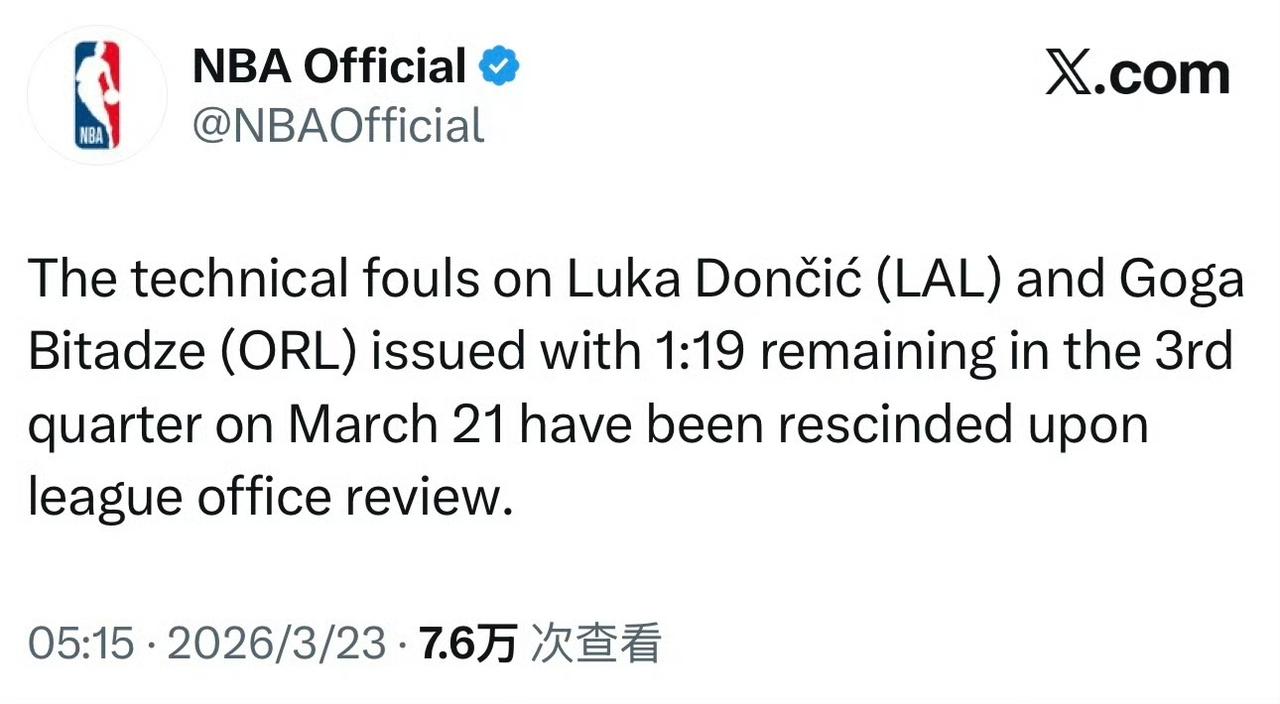Open the 7.6万 views count
Image resolution: width=1280 pixels, height=704 pixels.
(x=466, y=642)
